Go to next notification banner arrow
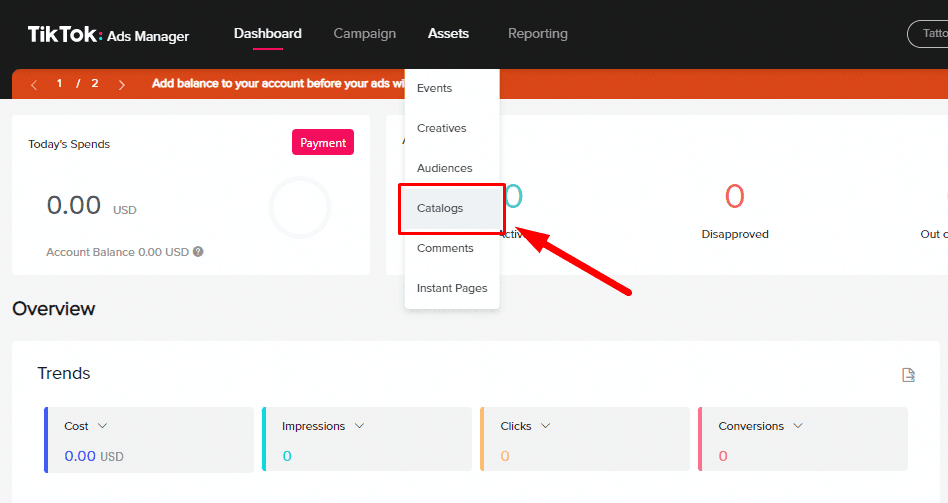This screenshot has width=948, height=503. 121,84
